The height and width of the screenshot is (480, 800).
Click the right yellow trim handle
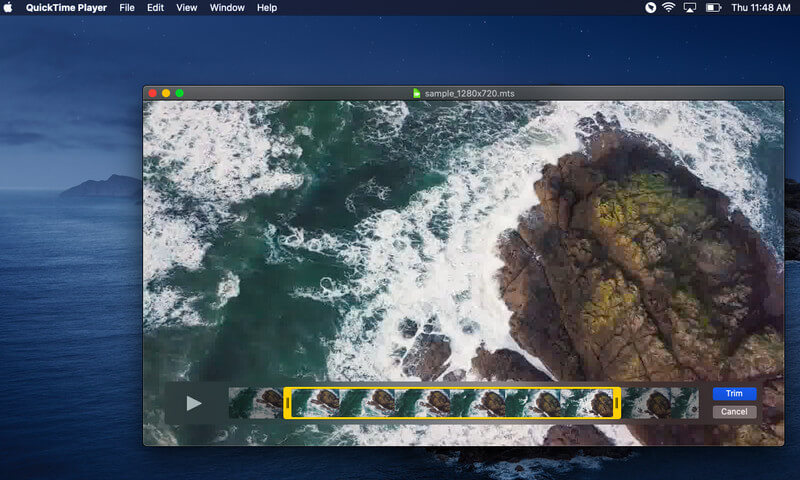(x=617, y=403)
